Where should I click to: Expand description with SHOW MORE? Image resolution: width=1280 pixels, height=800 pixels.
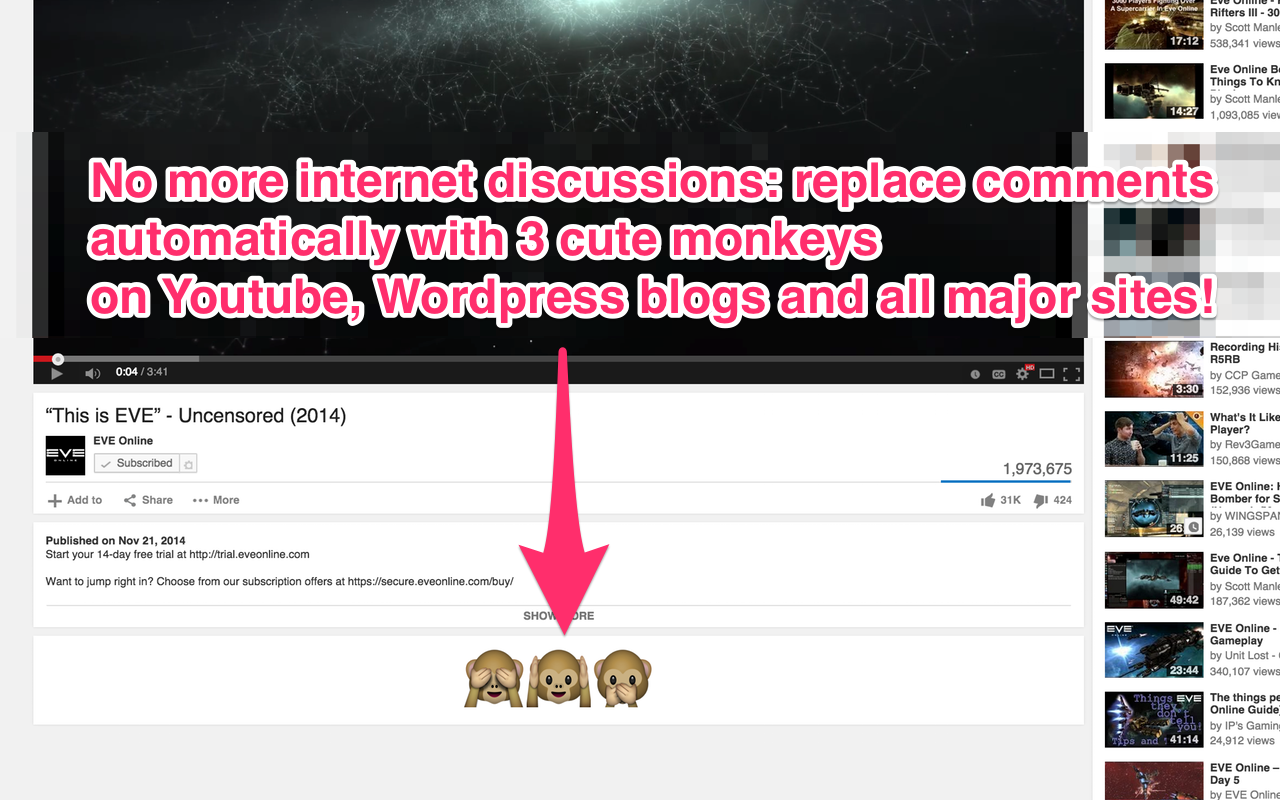coord(558,616)
